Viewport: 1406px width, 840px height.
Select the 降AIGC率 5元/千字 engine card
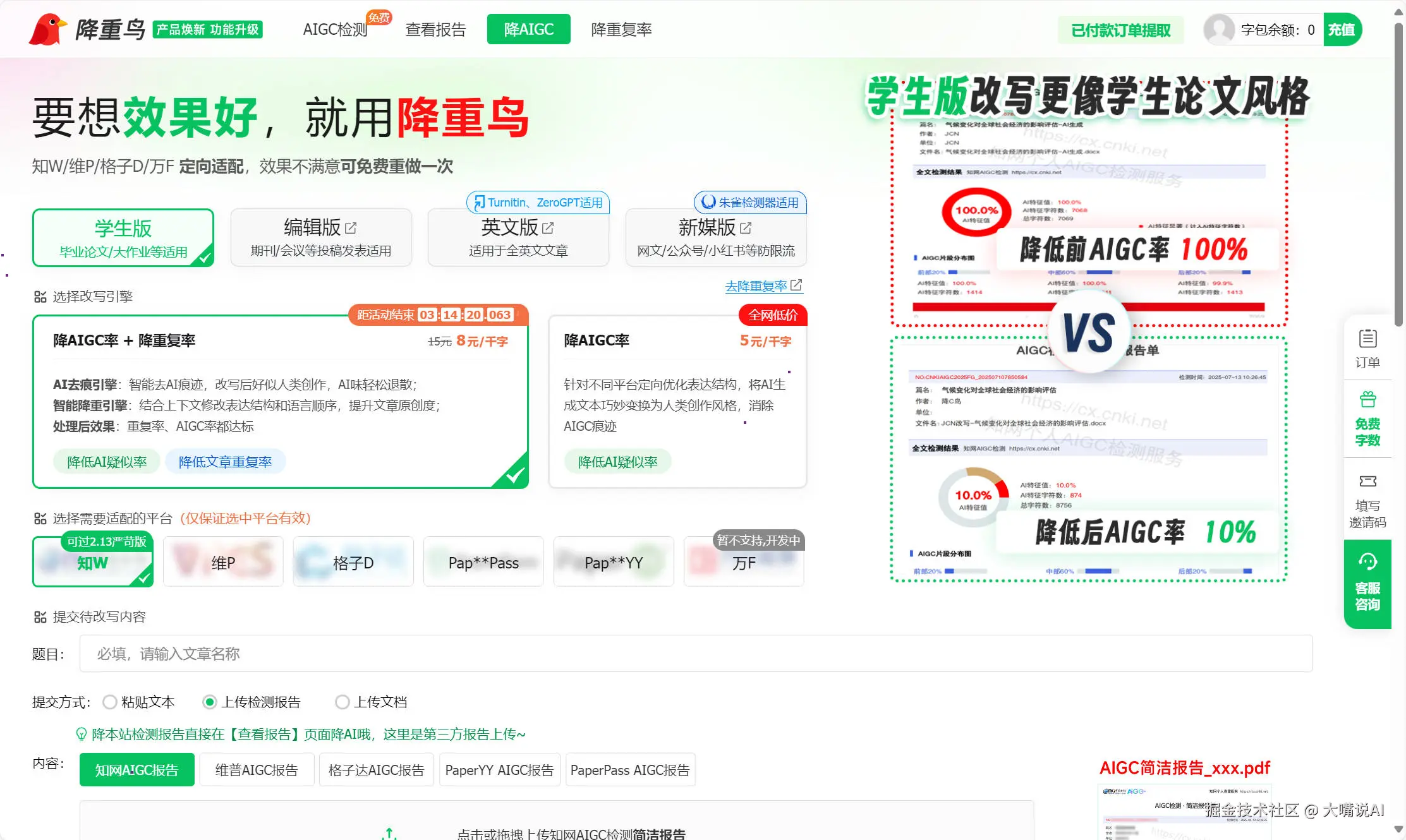(x=677, y=402)
